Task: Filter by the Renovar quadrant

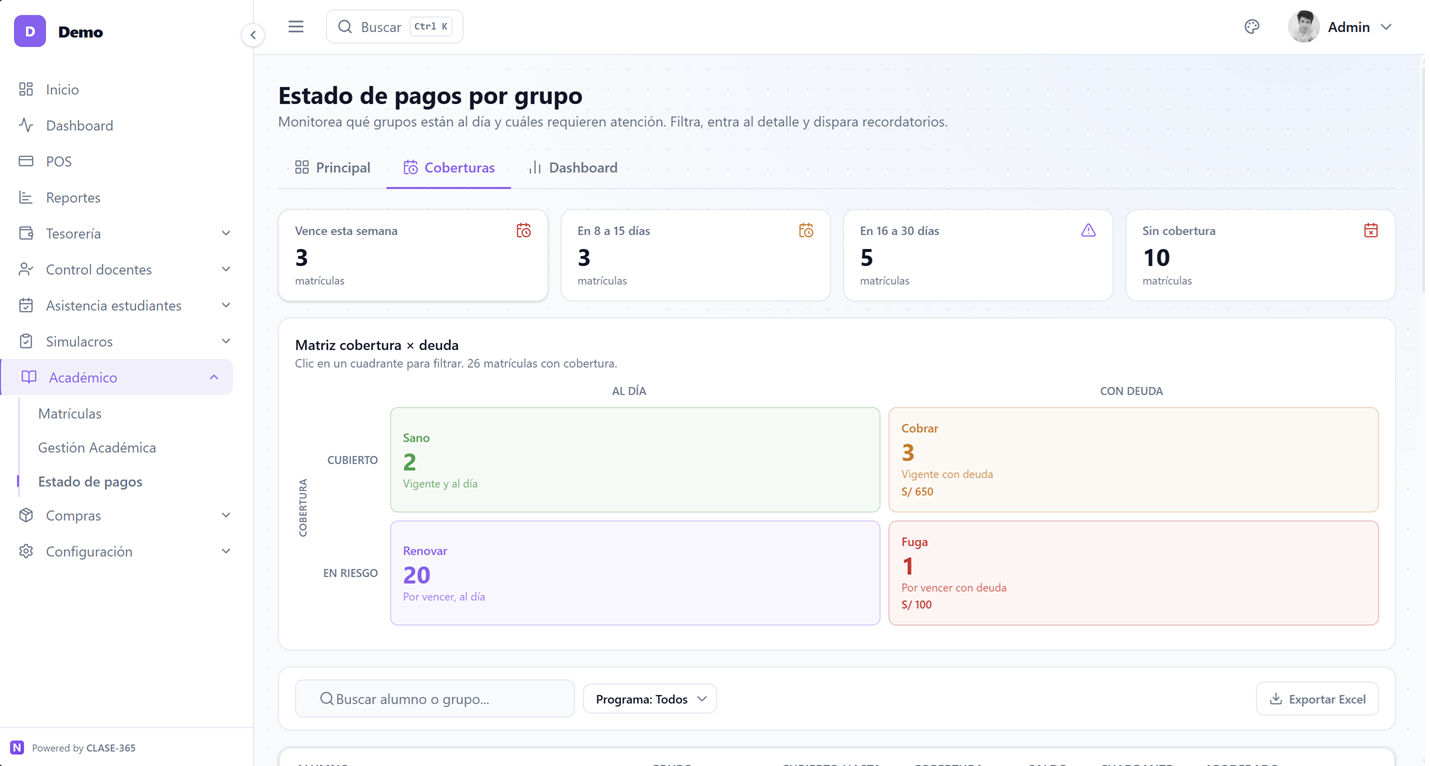Action: (x=635, y=573)
